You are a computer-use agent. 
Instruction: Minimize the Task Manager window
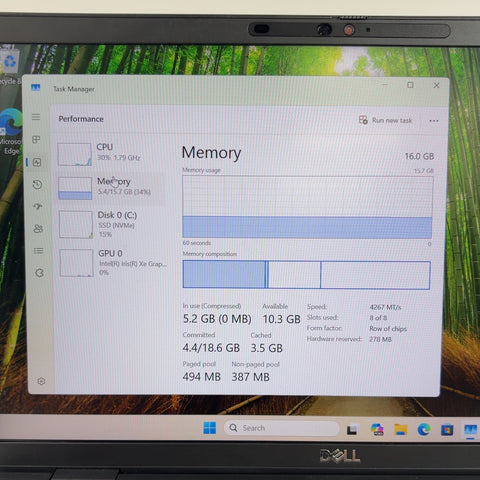tap(385, 85)
